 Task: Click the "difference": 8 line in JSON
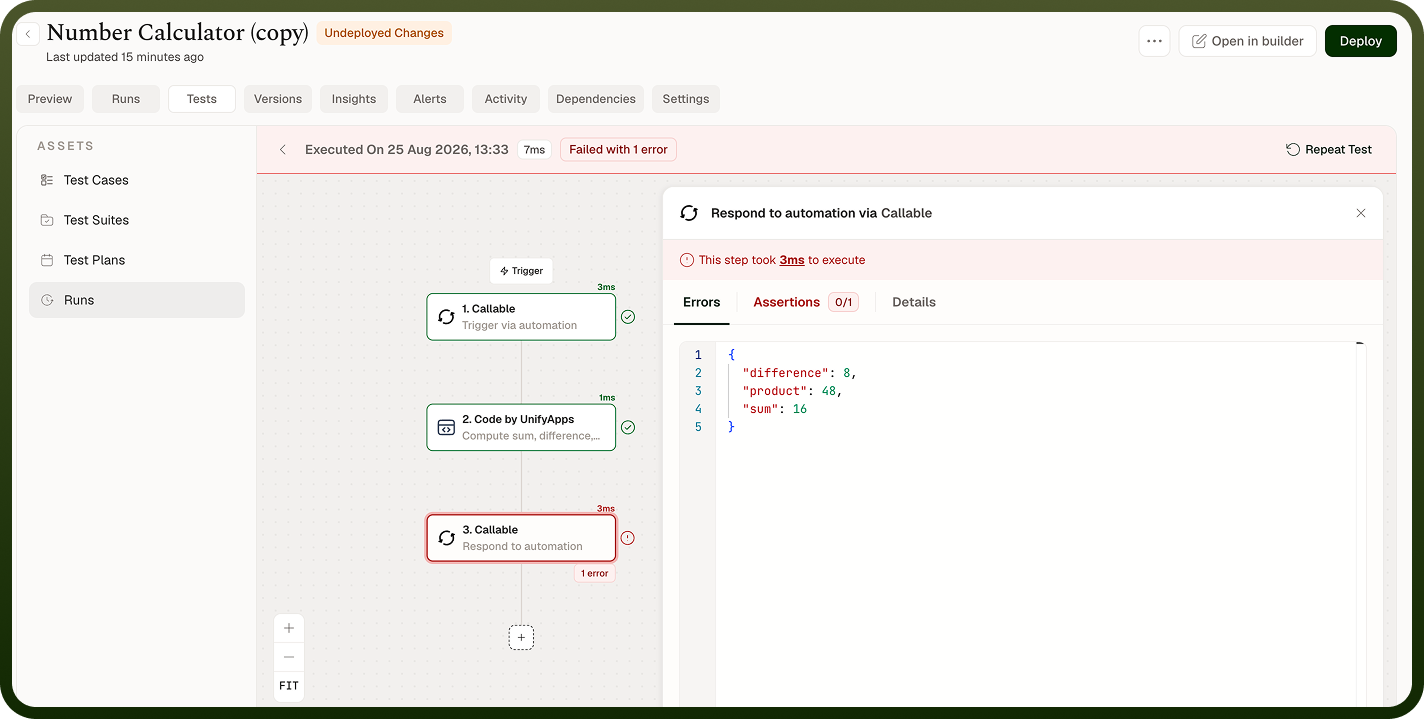pos(799,373)
